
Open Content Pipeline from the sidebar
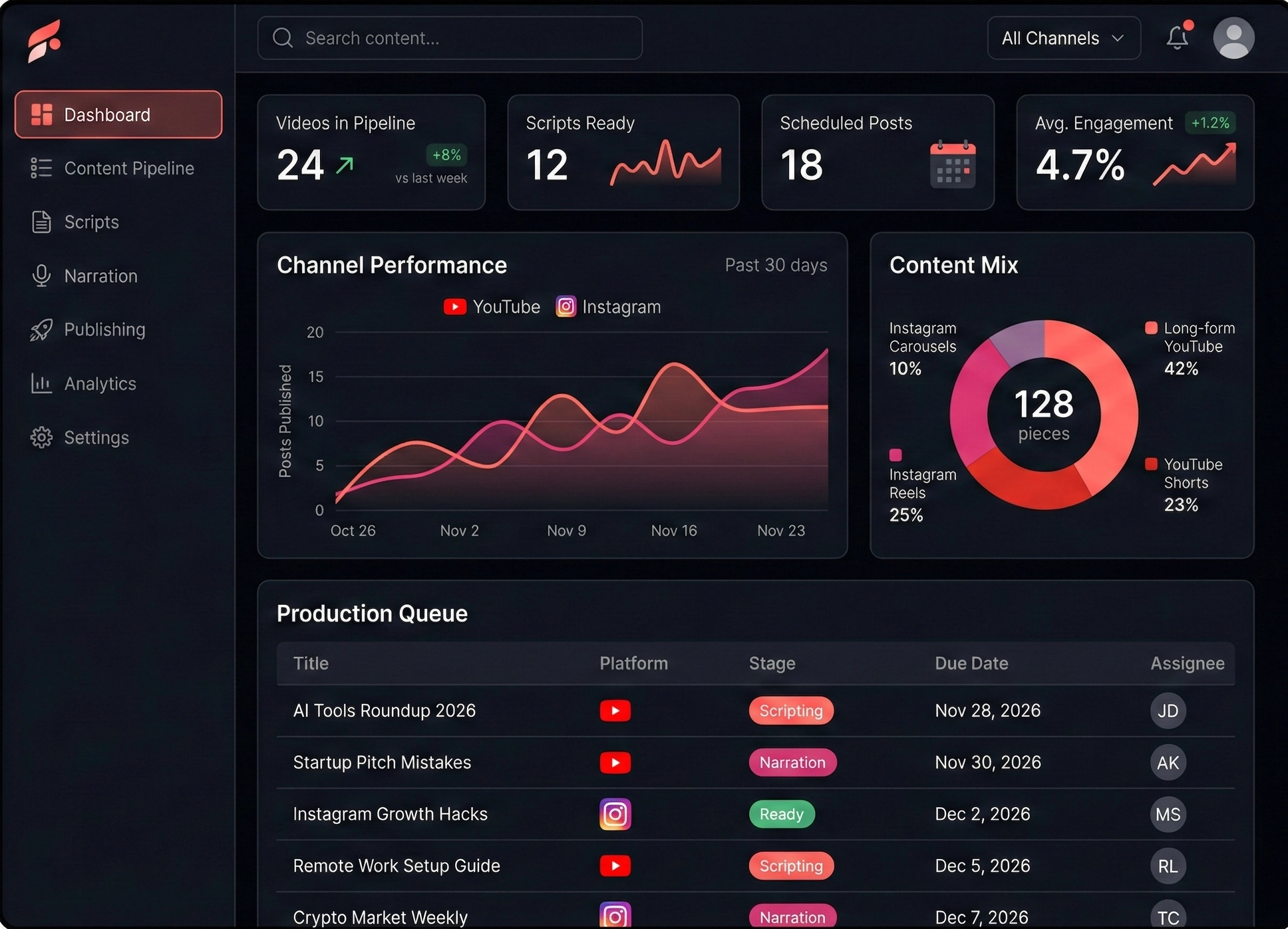click(x=129, y=168)
